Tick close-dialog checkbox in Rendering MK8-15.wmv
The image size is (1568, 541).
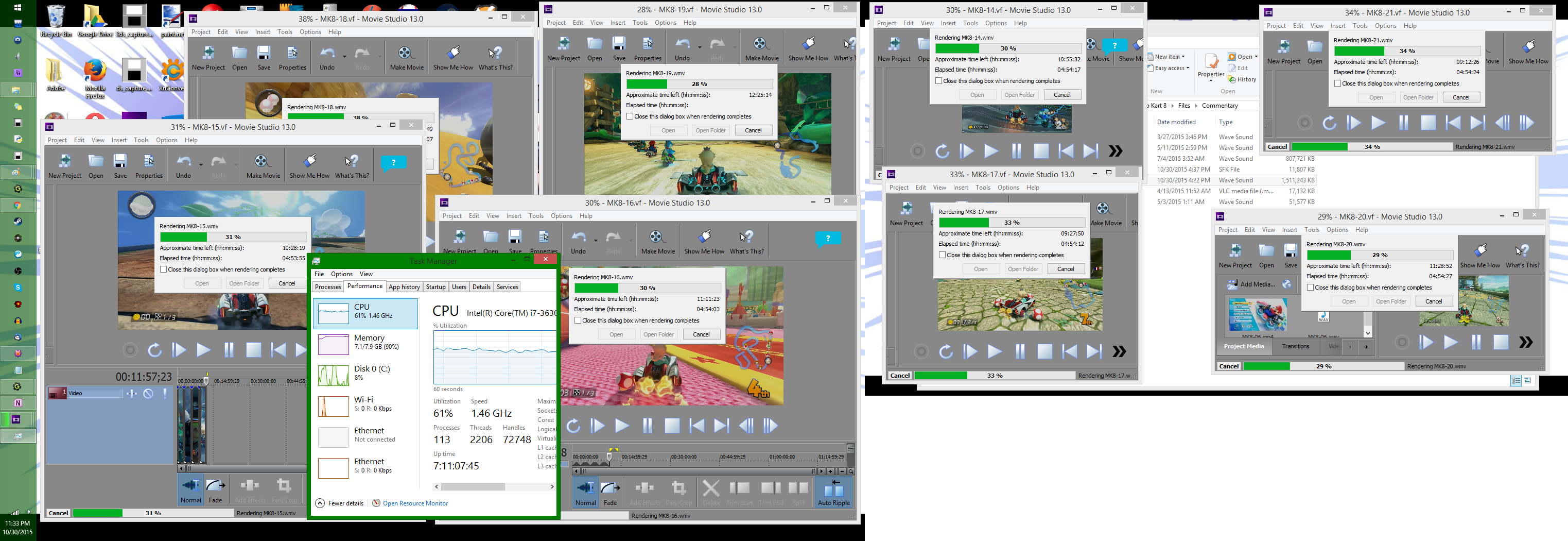point(164,269)
